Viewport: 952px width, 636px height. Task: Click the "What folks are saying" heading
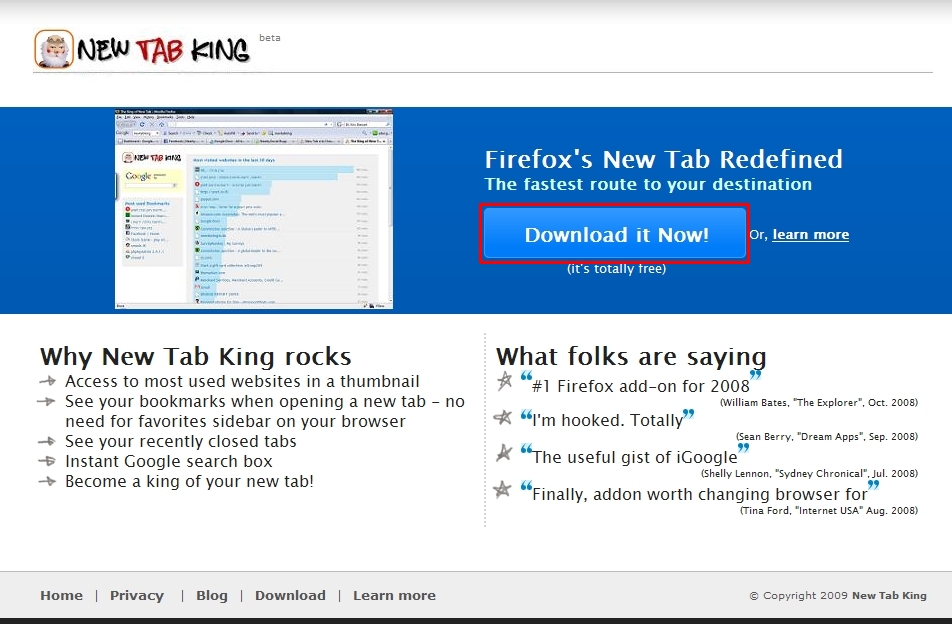point(631,356)
